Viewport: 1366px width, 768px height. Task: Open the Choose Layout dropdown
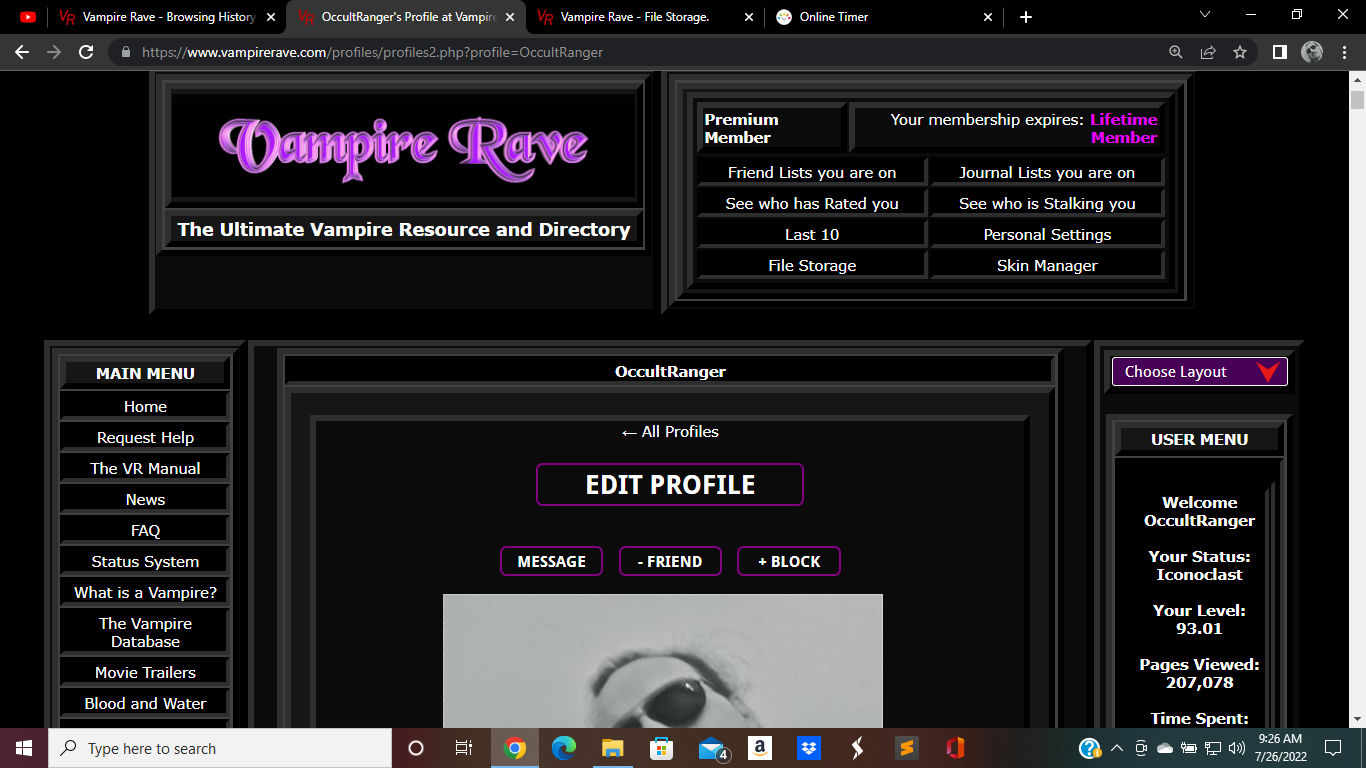(1200, 371)
